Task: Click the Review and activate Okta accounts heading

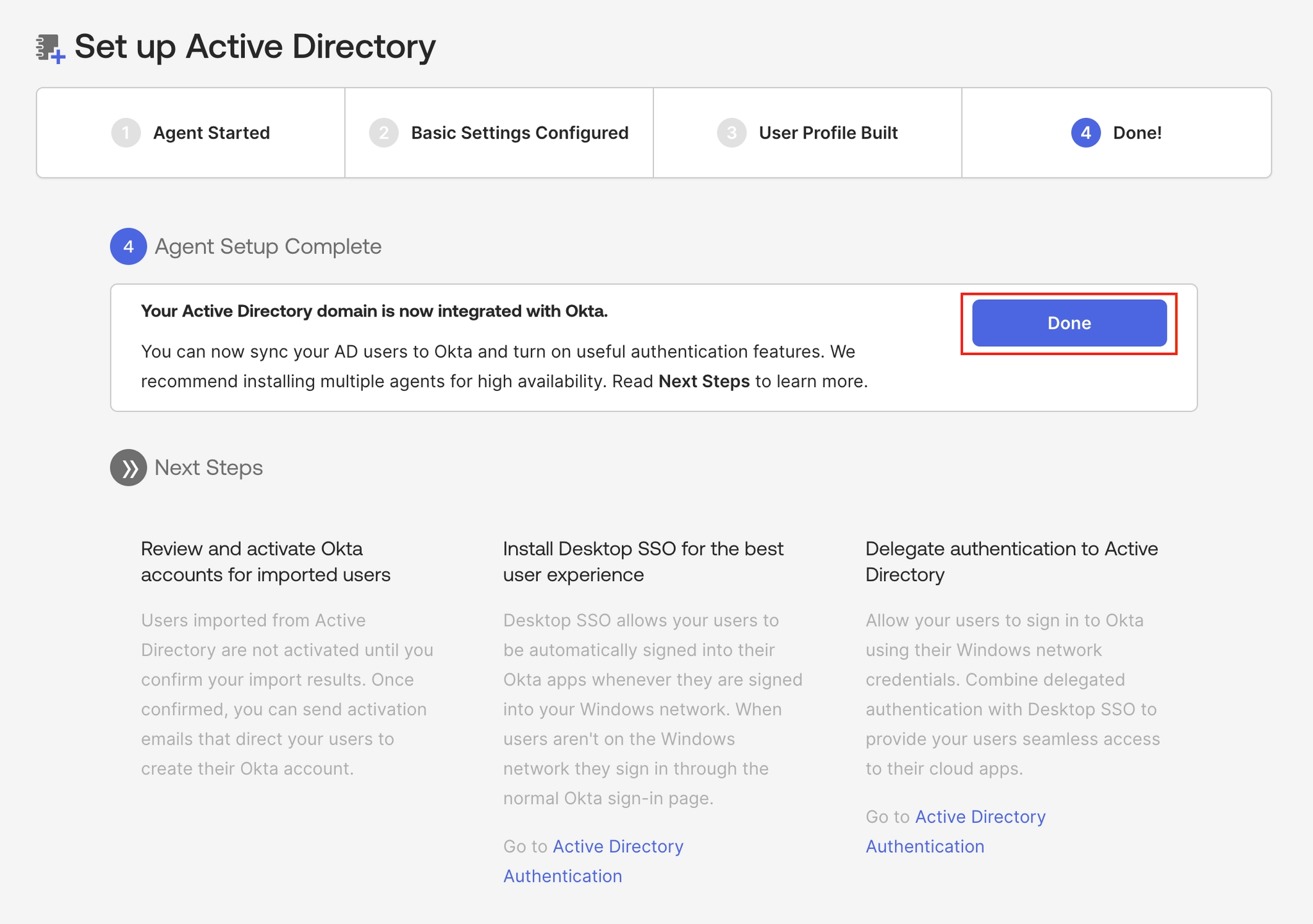Action: [265, 562]
